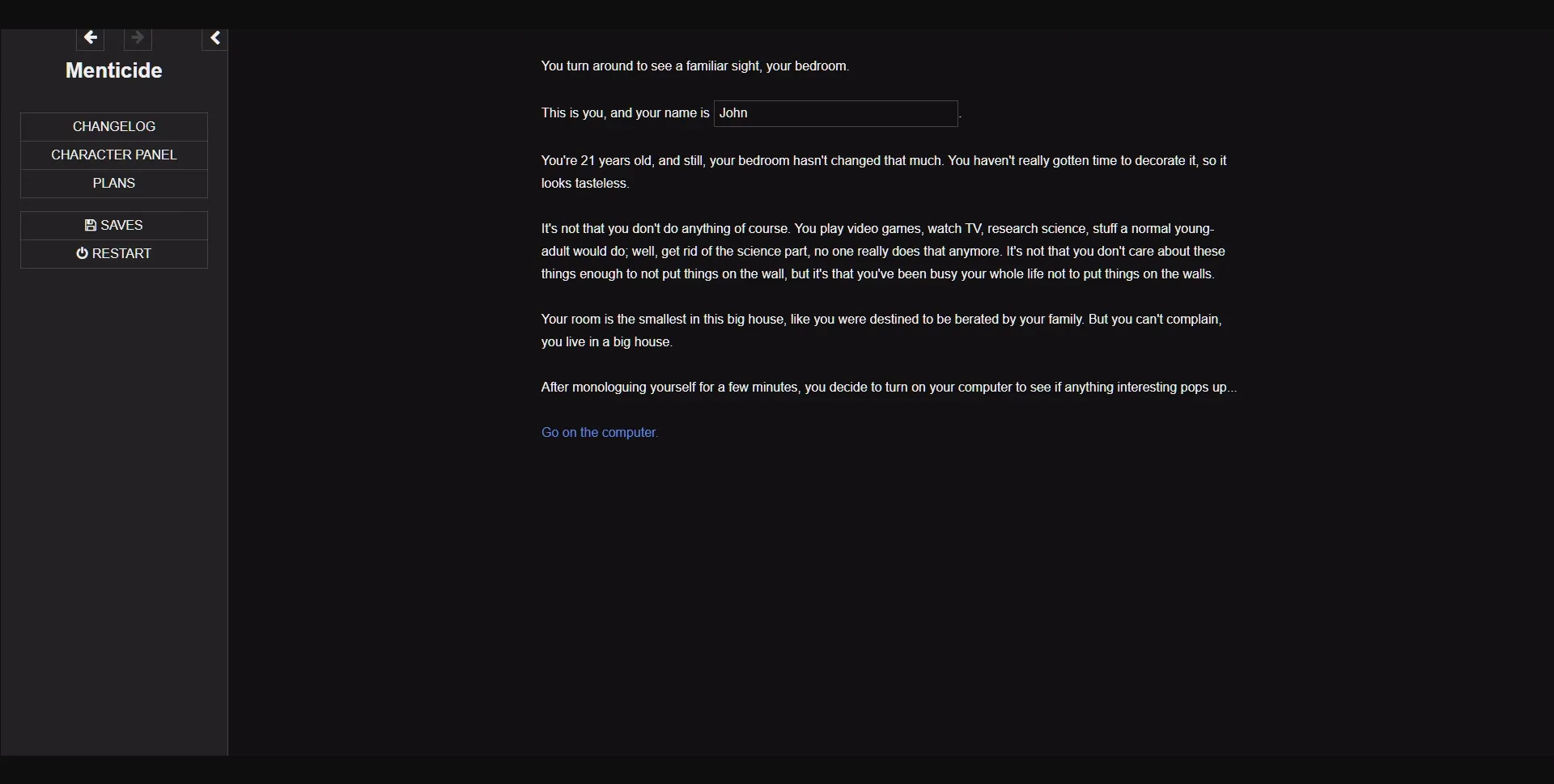Open the SAVES dialog
Viewport: 1554px width, 784px height.
pyautogui.click(x=114, y=225)
